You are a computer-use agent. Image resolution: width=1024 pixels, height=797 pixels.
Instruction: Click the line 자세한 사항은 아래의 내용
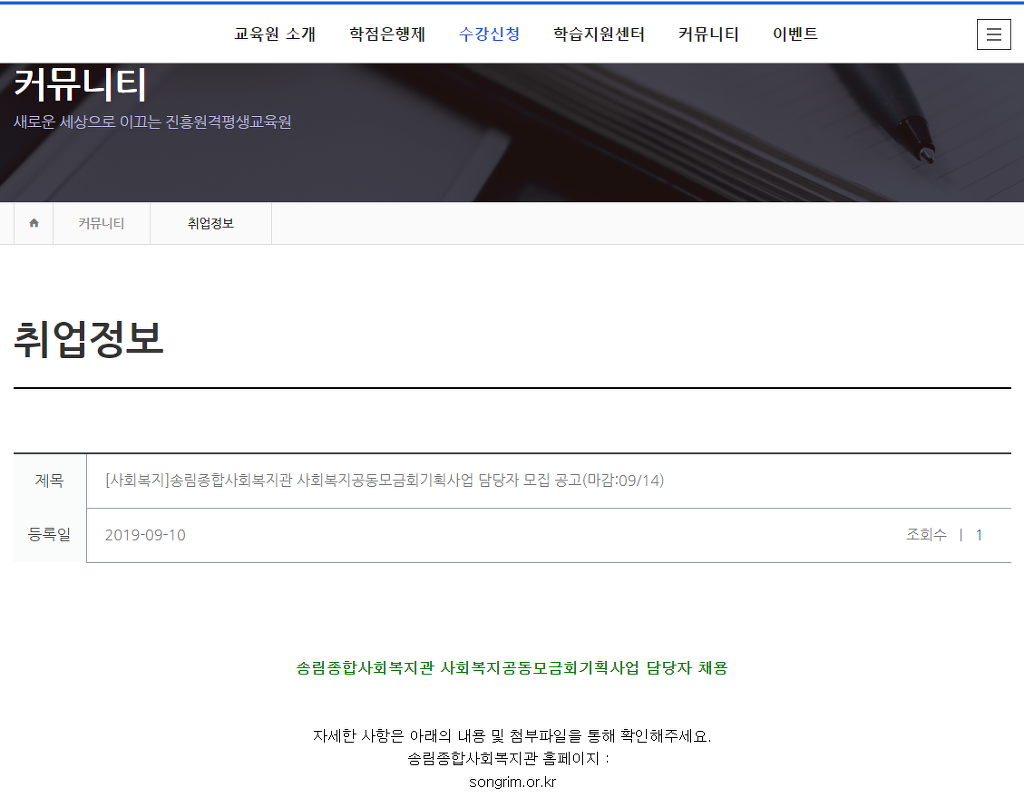[512, 736]
